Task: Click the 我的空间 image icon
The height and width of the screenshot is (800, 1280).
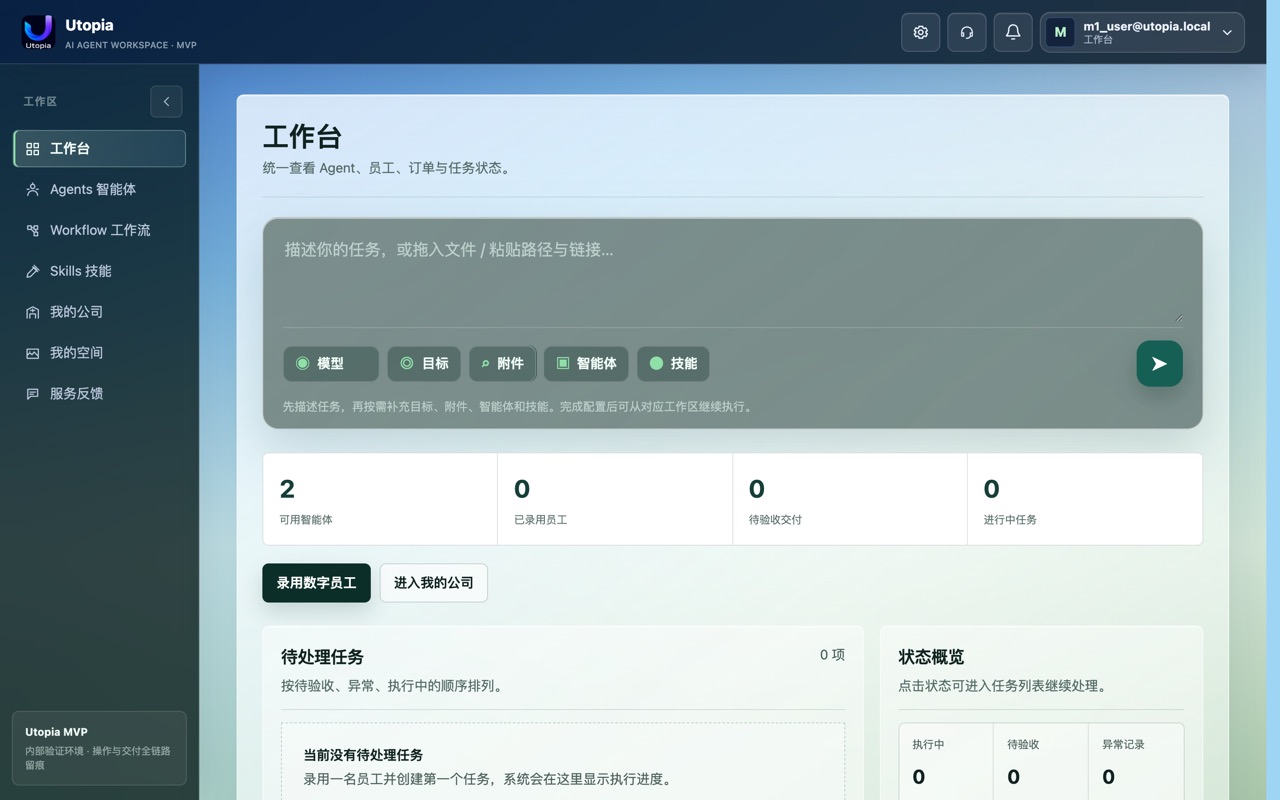Action: pos(33,354)
